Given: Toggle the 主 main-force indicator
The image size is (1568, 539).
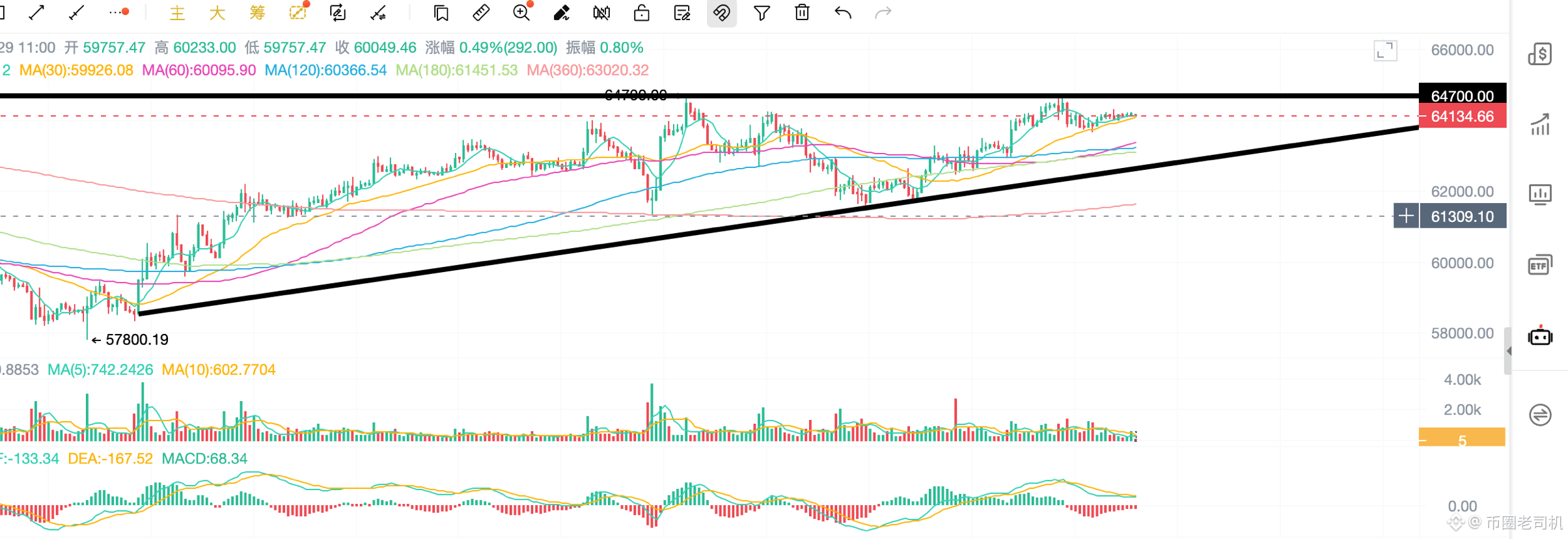Looking at the screenshot, I should [x=177, y=13].
